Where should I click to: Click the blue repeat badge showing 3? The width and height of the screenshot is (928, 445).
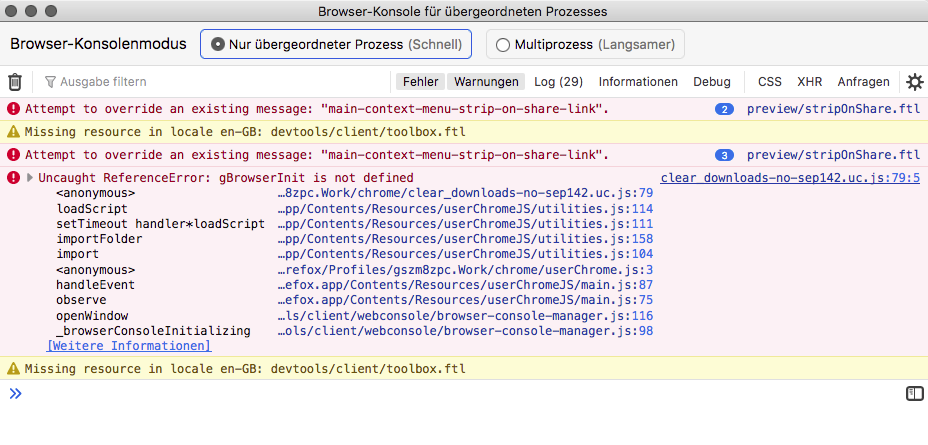[x=725, y=155]
